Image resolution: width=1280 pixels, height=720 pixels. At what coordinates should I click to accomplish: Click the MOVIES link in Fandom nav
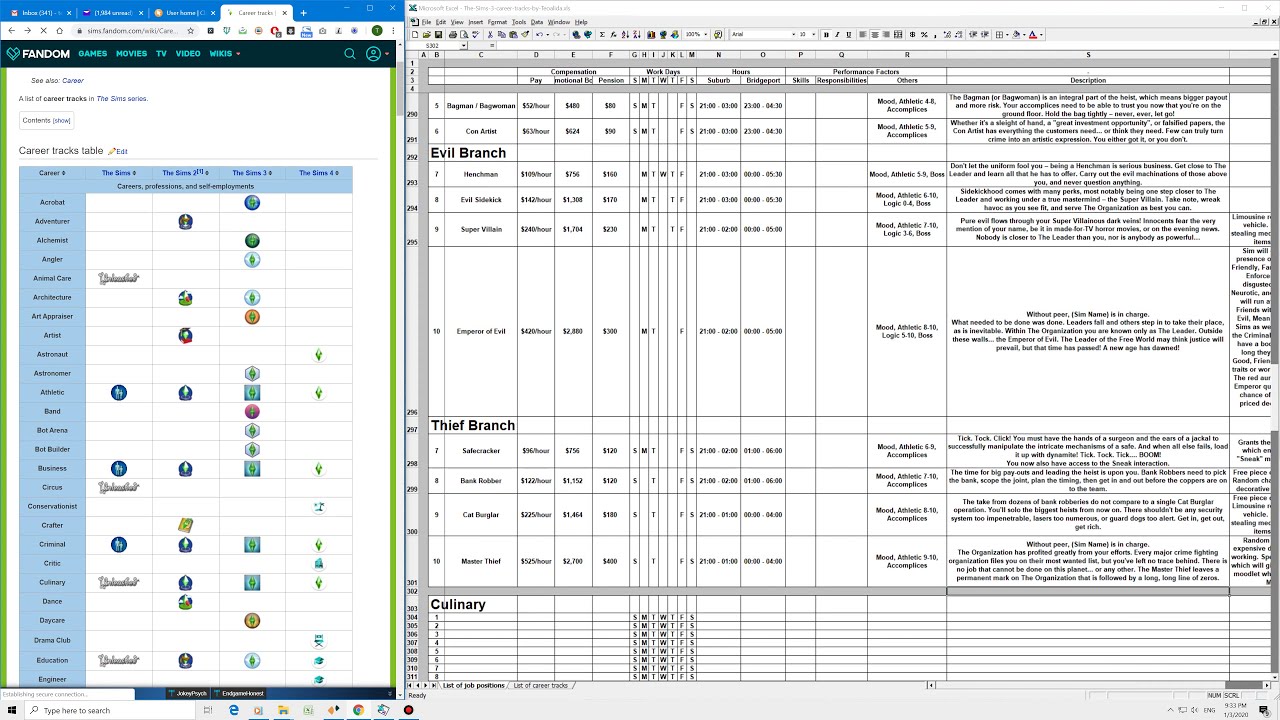[x=131, y=54]
